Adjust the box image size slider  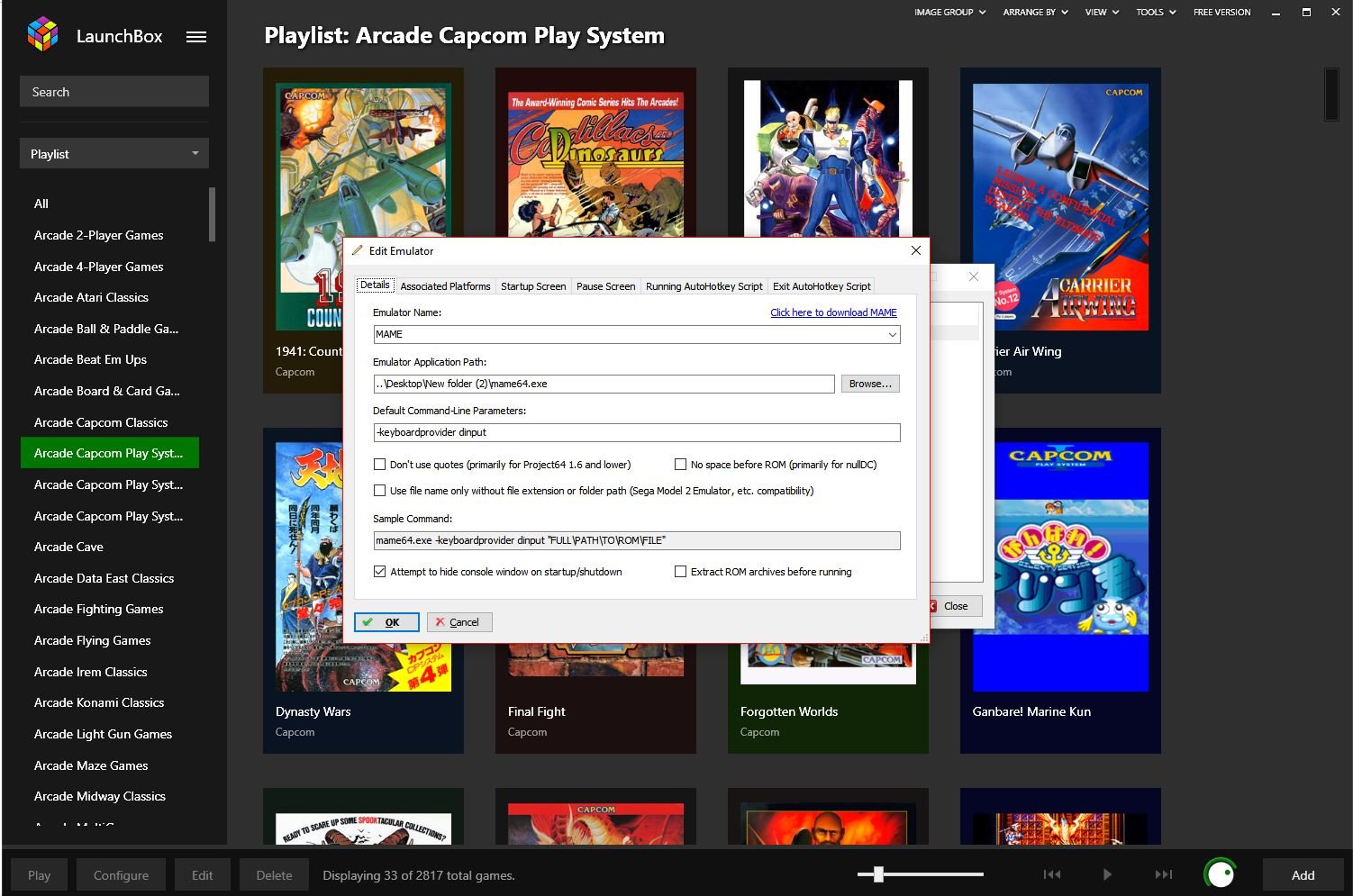pos(878,873)
